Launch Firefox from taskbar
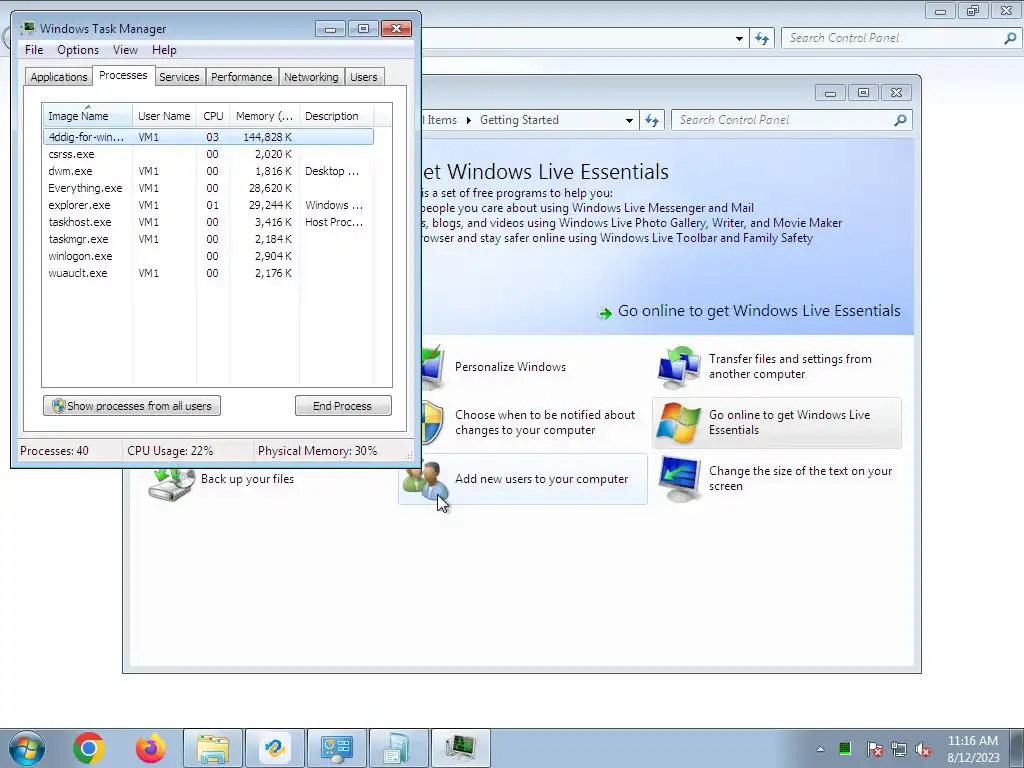This screenshot has height=768, width=1024. point(150,748)
